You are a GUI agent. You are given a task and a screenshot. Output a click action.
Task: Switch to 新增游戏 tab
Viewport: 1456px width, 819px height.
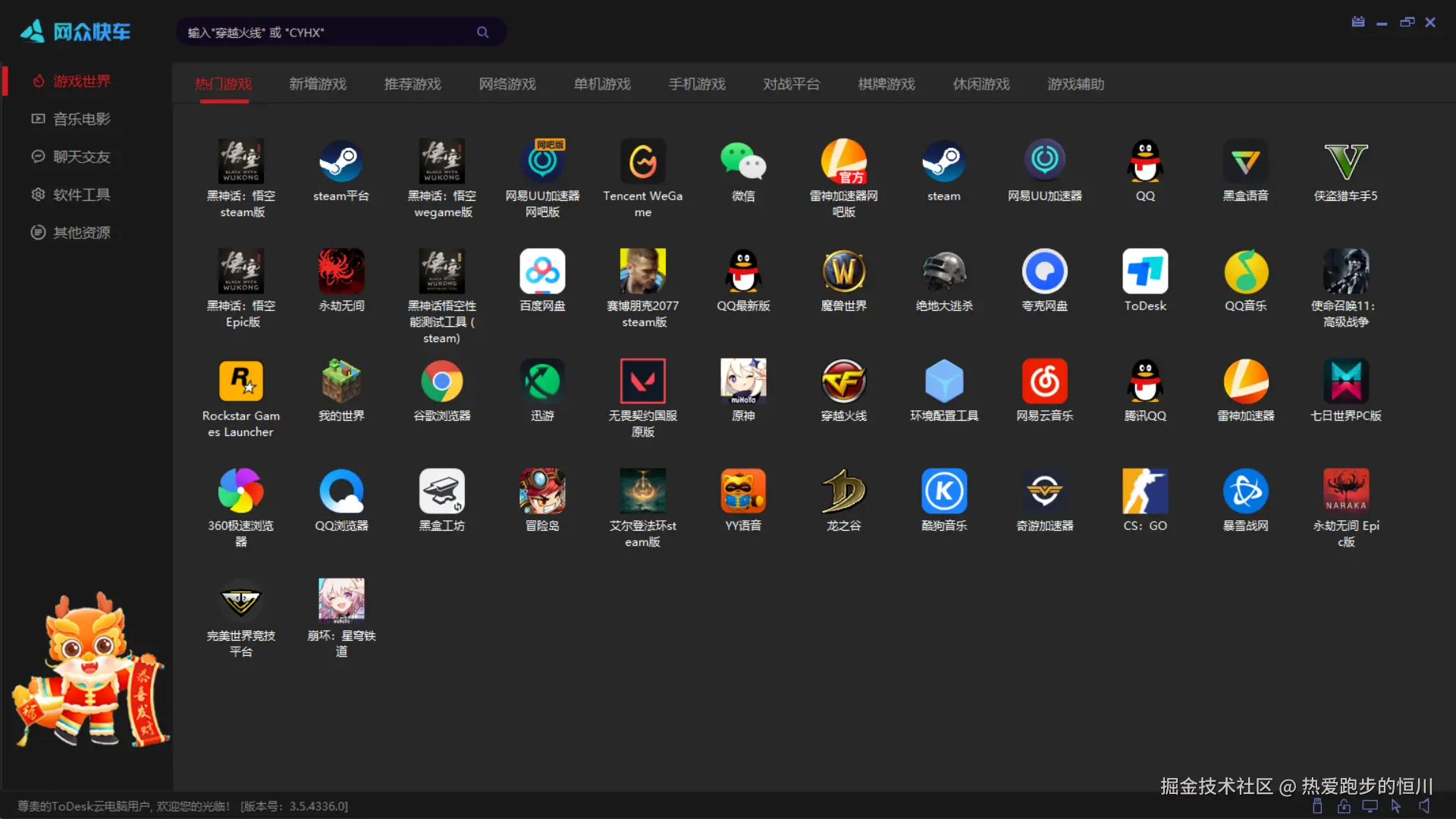click(x=318, y=84)
